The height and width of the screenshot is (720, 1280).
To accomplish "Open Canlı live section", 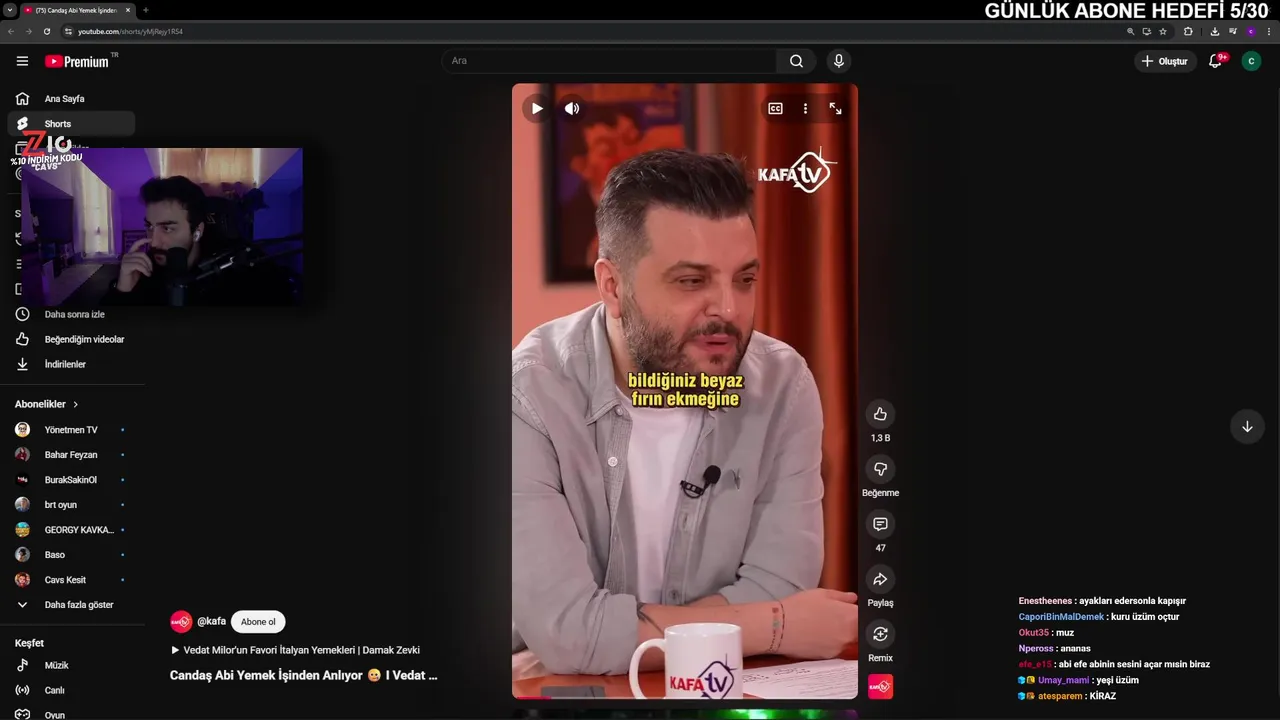I will [x=71, y=690].
